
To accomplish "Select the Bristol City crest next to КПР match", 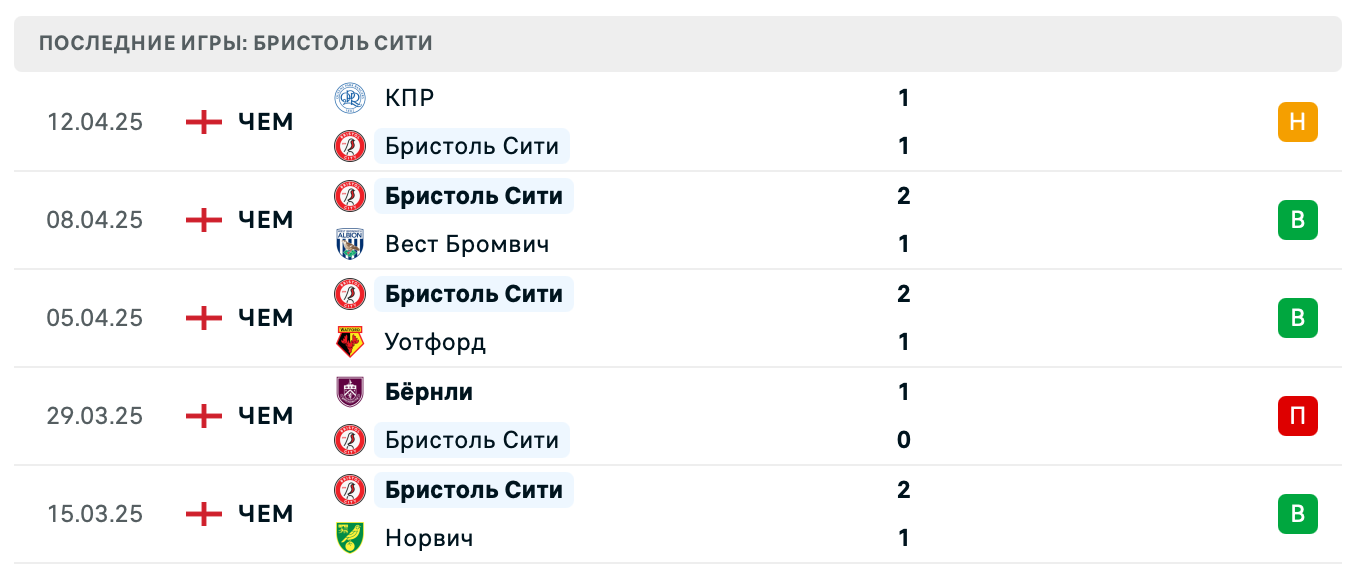I will tap(350, 146).
